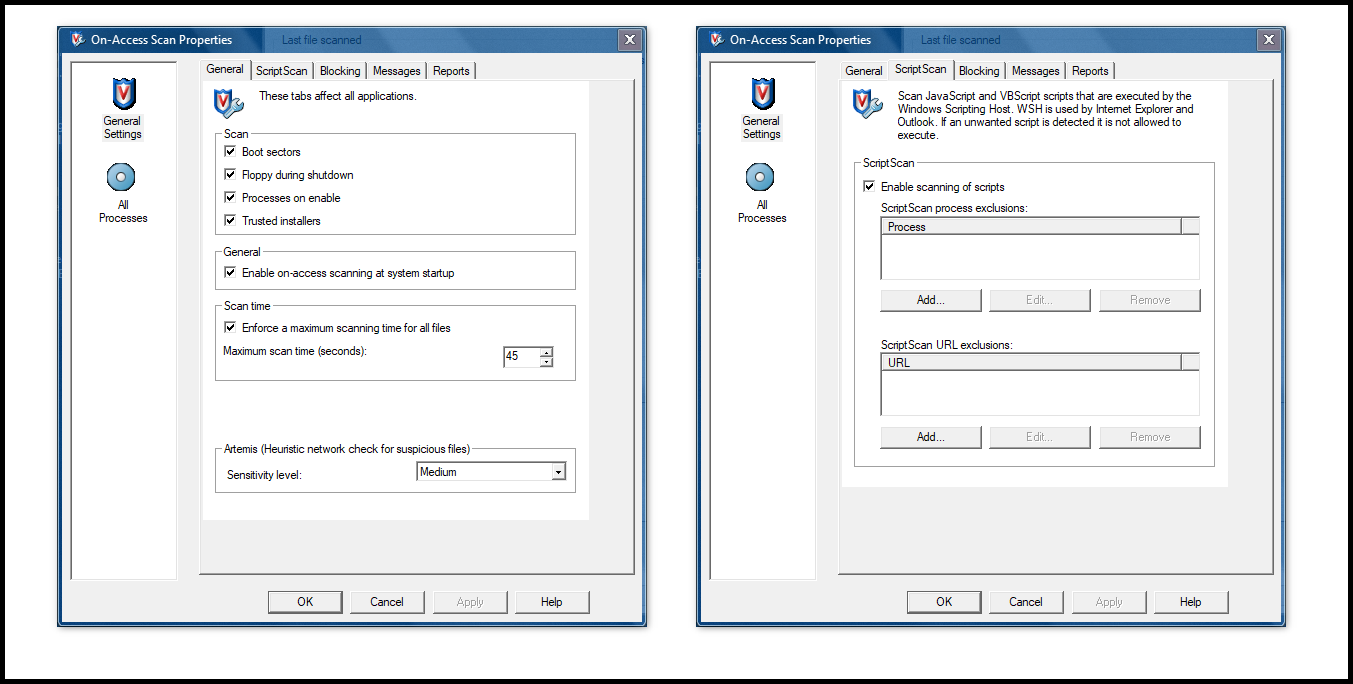This screenshot has width=1353, height=684.
Task: Click OK in the ScriptScan-tab dialog
Action: (944, 602)
